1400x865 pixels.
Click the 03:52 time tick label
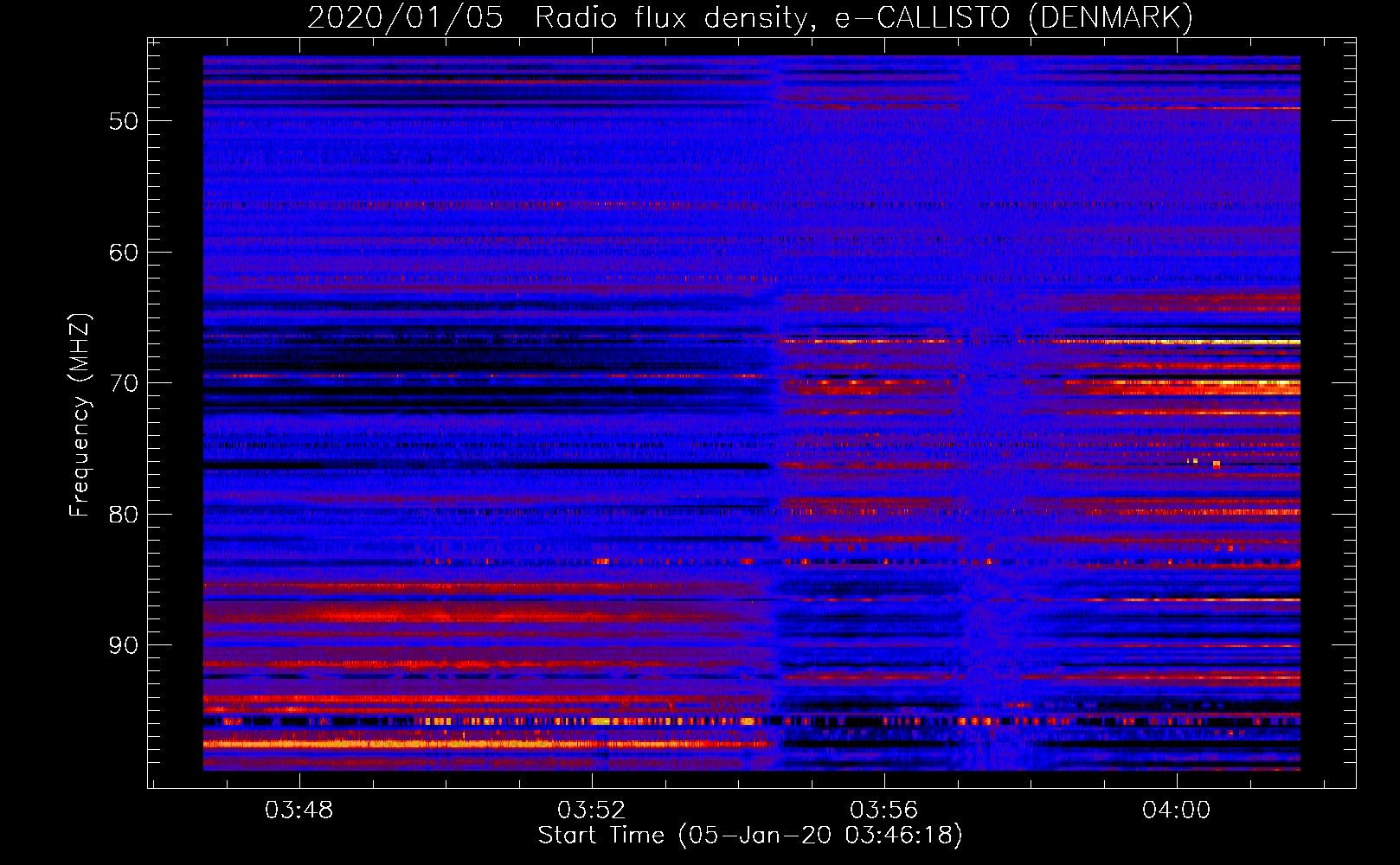(x=591, y=811)
